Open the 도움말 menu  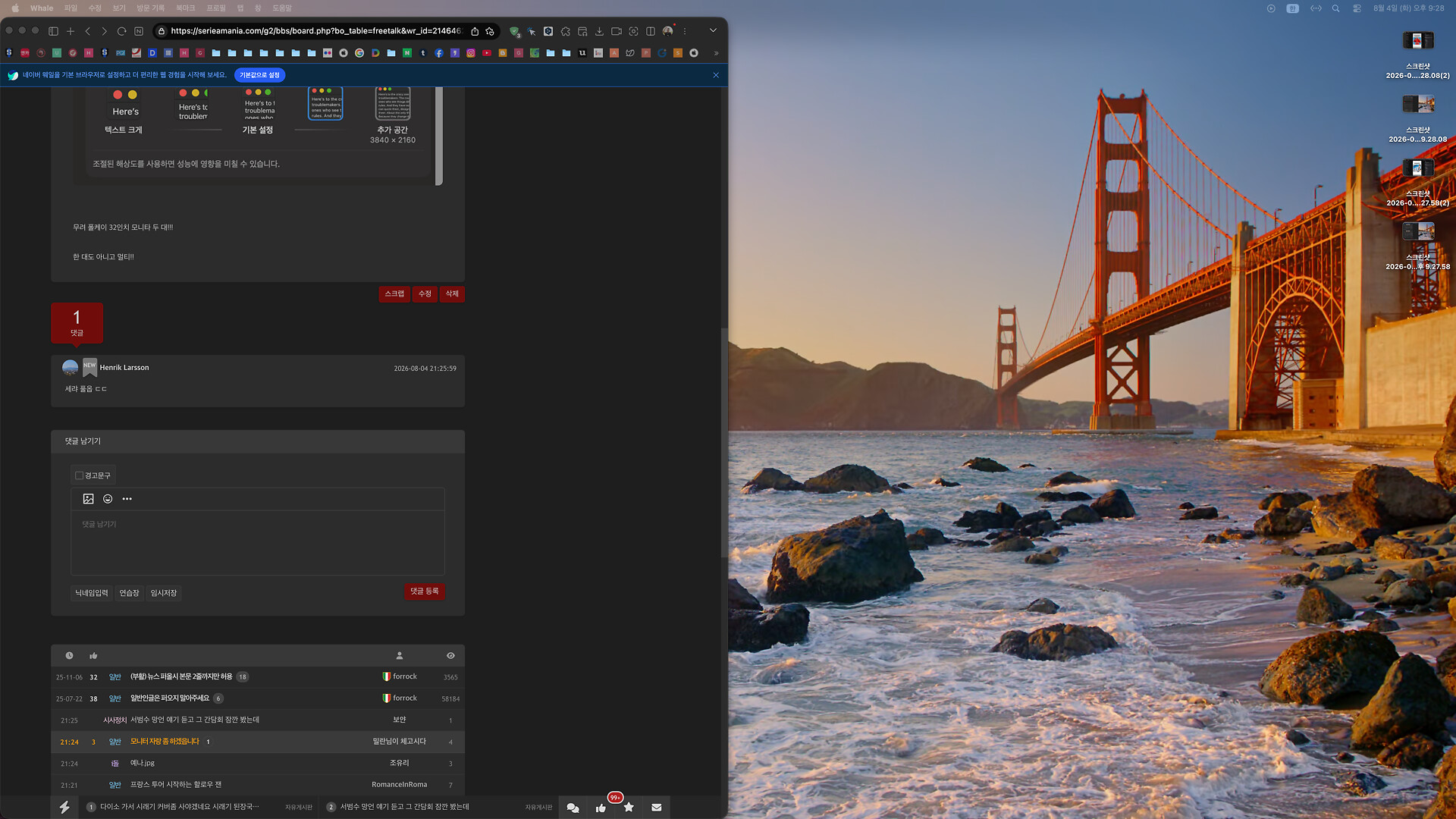[x=282, y=8]
